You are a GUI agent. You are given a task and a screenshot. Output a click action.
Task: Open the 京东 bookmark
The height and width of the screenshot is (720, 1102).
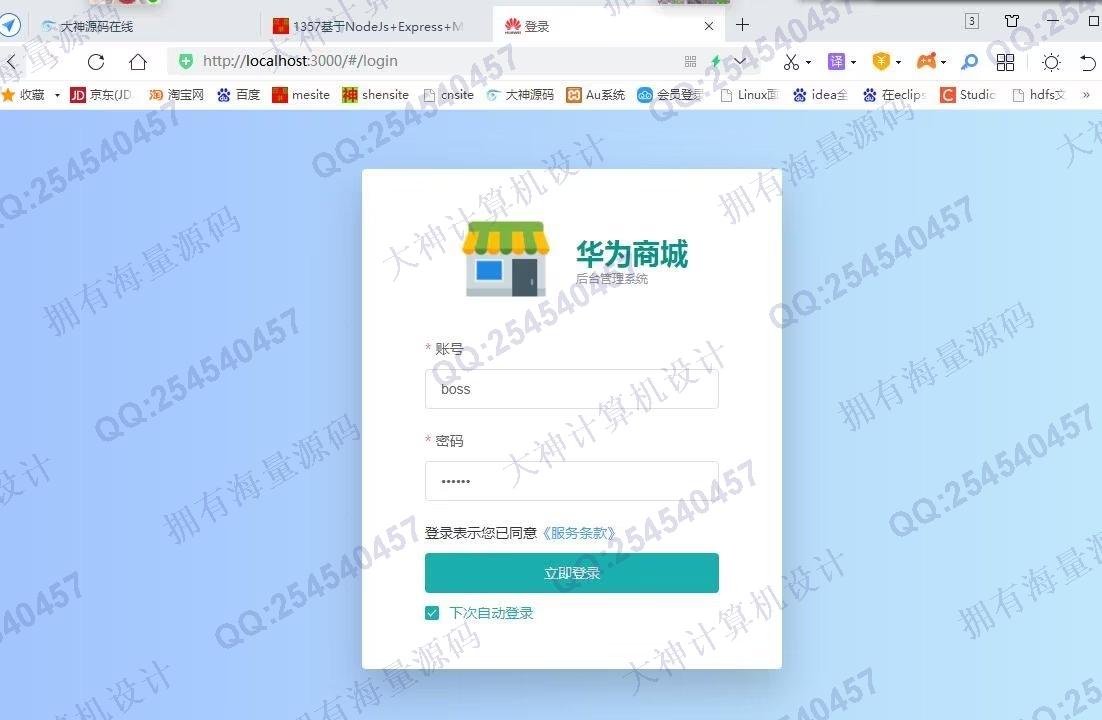click(x=101, y=95)
